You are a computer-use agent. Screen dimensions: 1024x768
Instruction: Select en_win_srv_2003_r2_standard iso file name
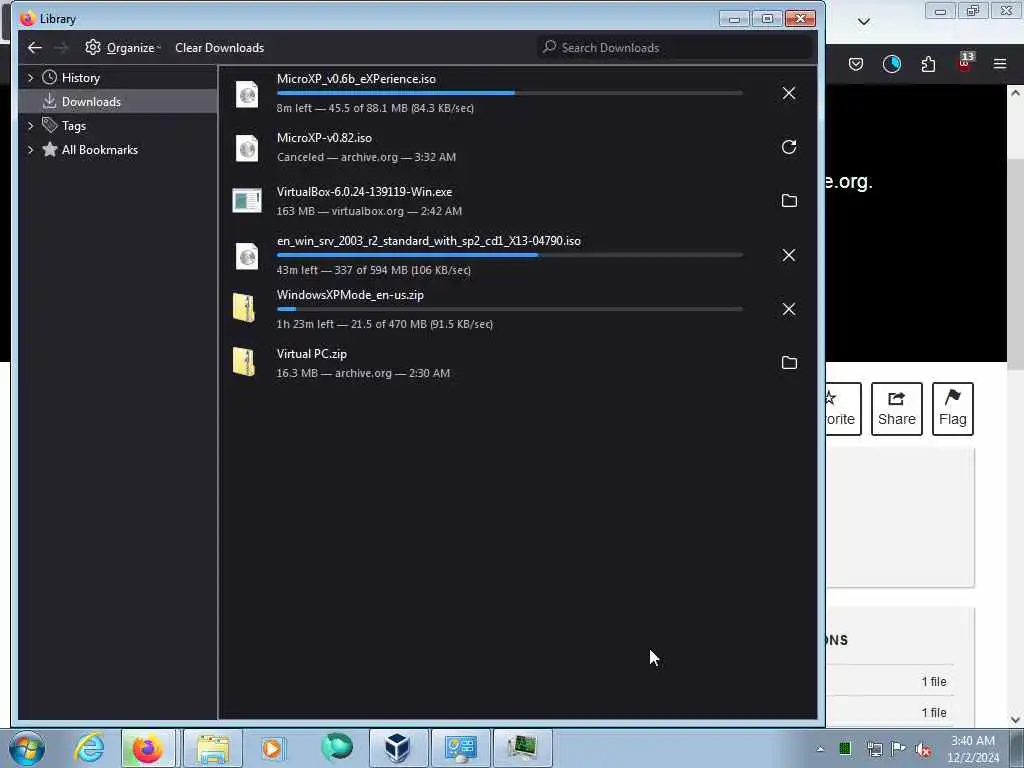pos(428,241)
